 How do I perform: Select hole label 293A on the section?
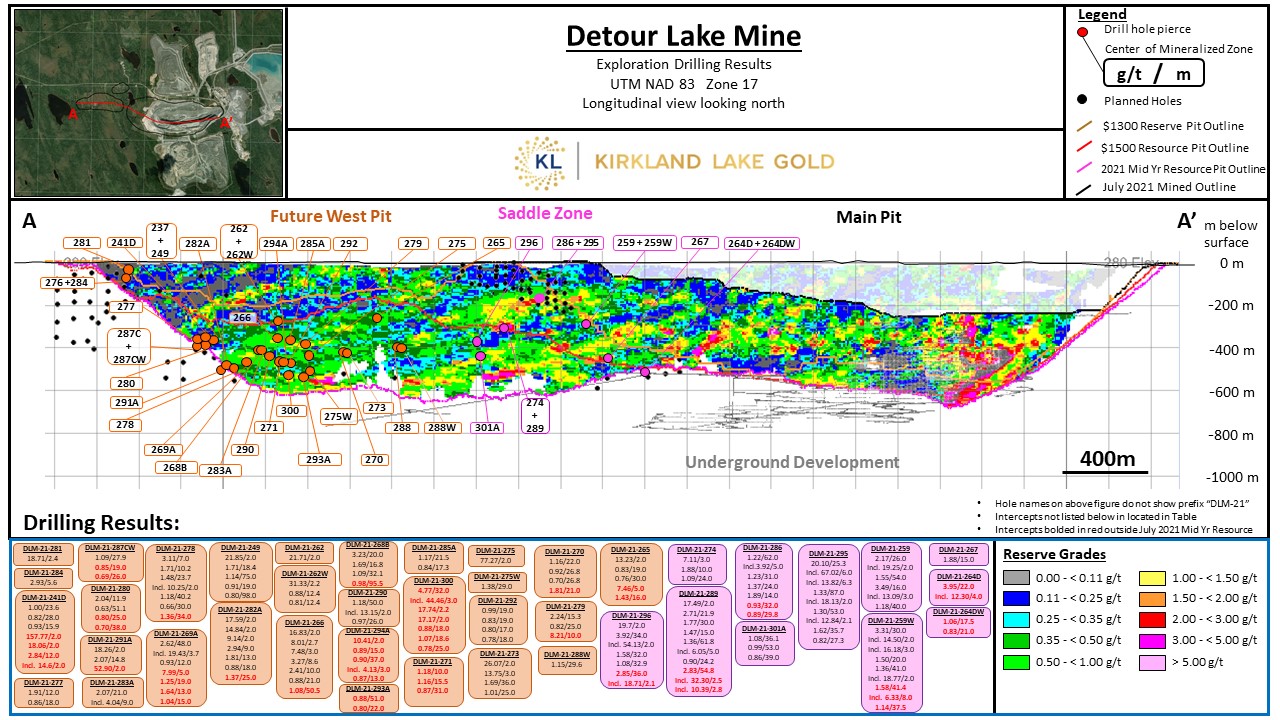(x=319, y=459)
